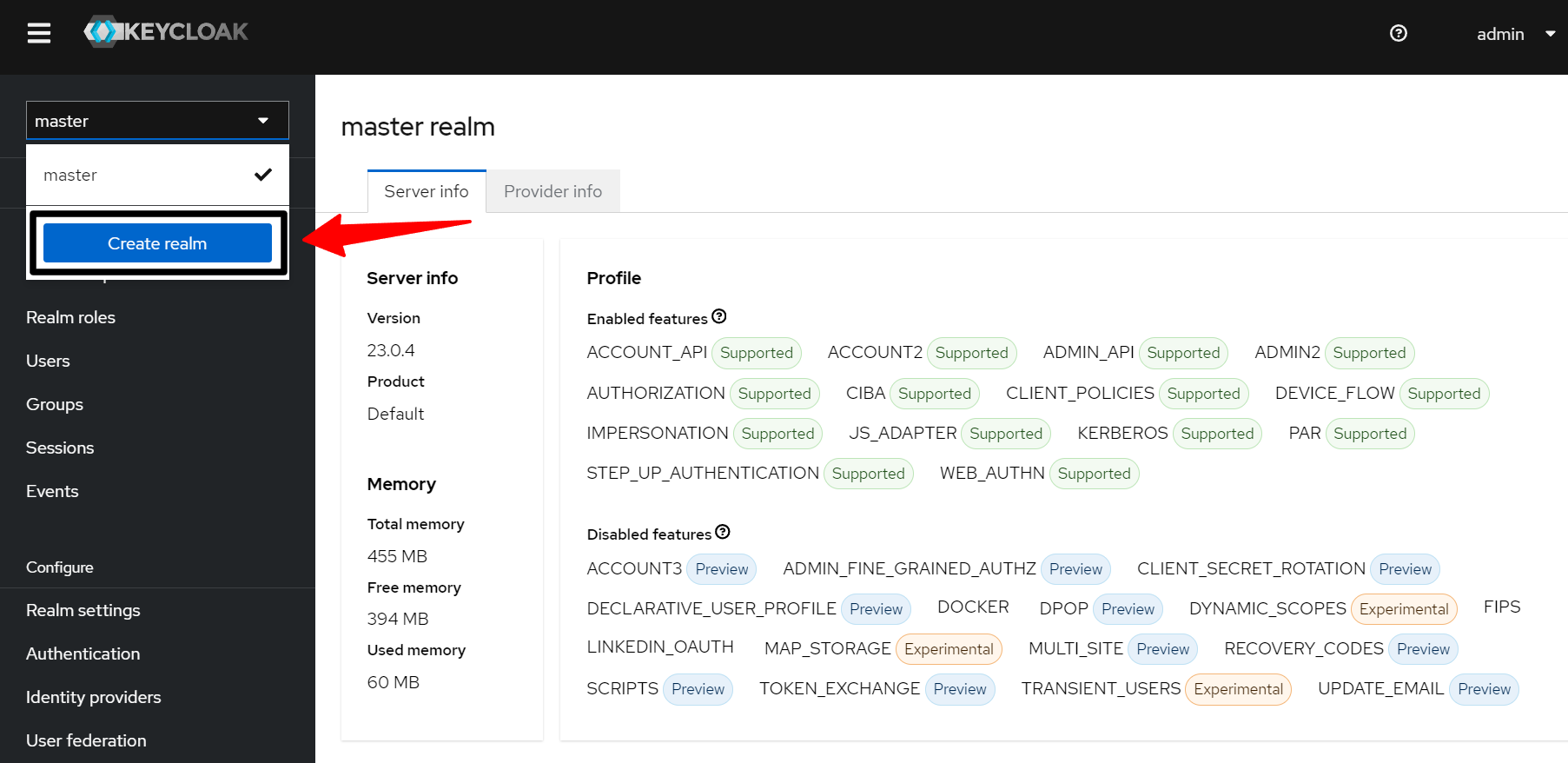Click Experimental badge next to TRANSIENT_USERS
The image size is (1568, 763).
point(1238,689)
